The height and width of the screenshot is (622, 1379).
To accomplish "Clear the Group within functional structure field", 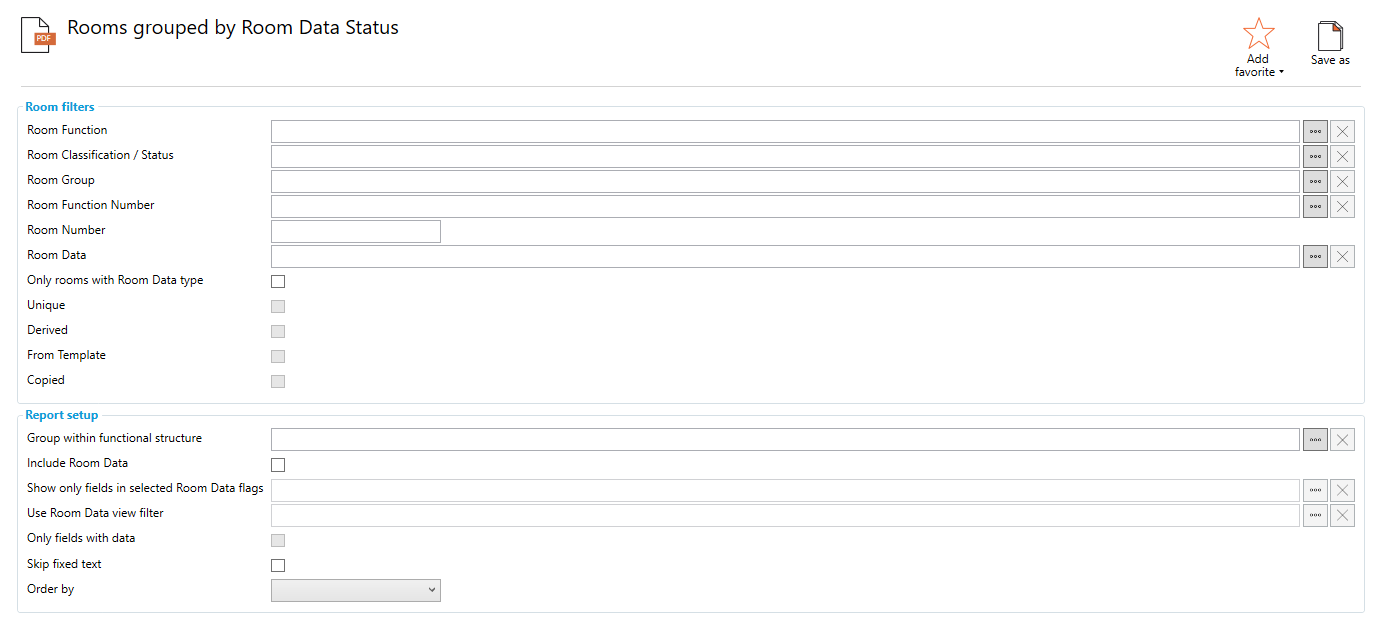I will click(1342, 439).
